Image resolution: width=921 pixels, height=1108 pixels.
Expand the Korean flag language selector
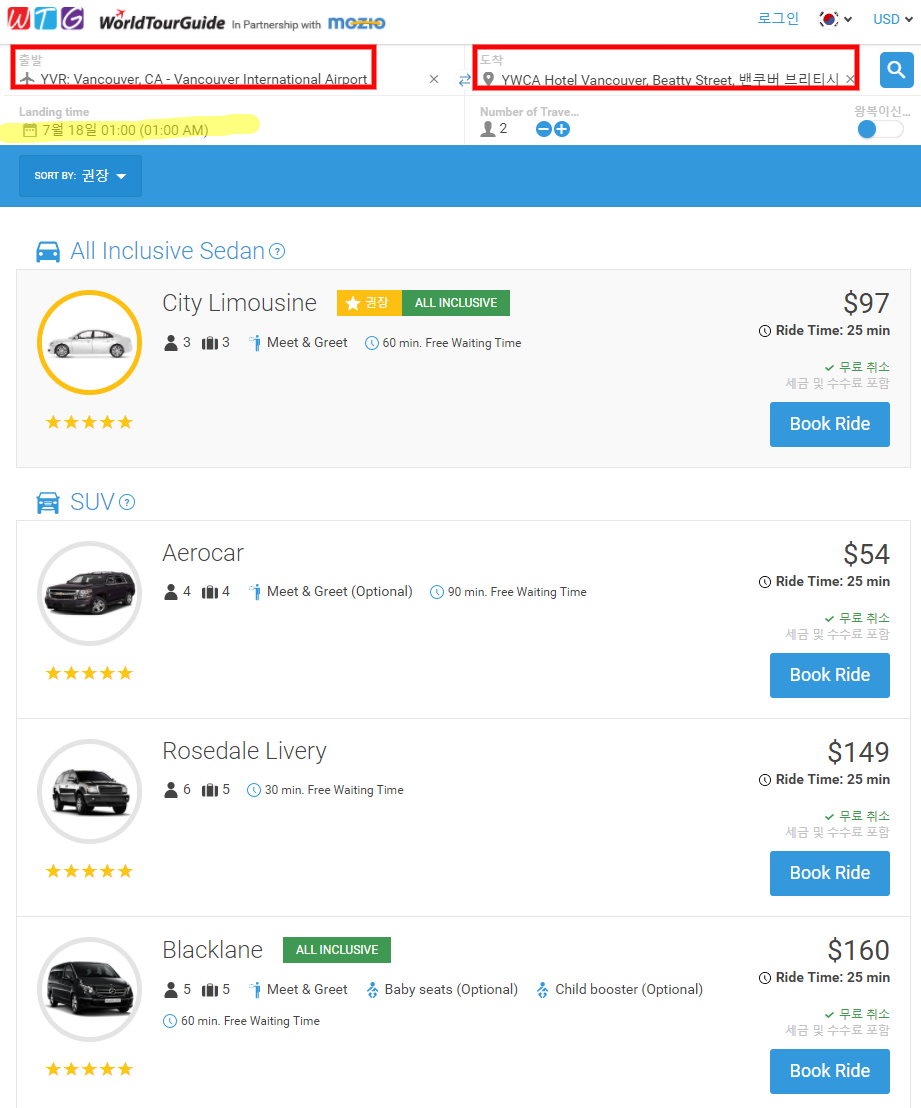pos(835,19)
